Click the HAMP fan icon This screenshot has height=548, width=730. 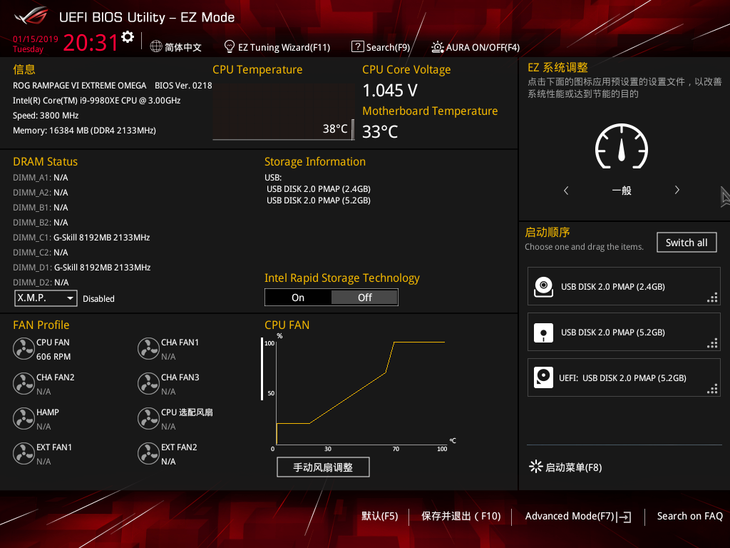pos(23,419)
